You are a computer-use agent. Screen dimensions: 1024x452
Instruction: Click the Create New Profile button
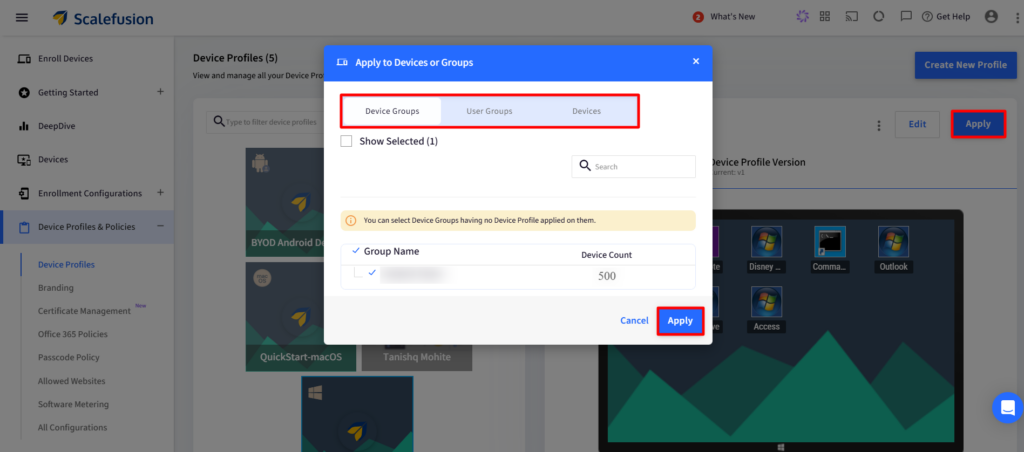(x=965, y=65)
